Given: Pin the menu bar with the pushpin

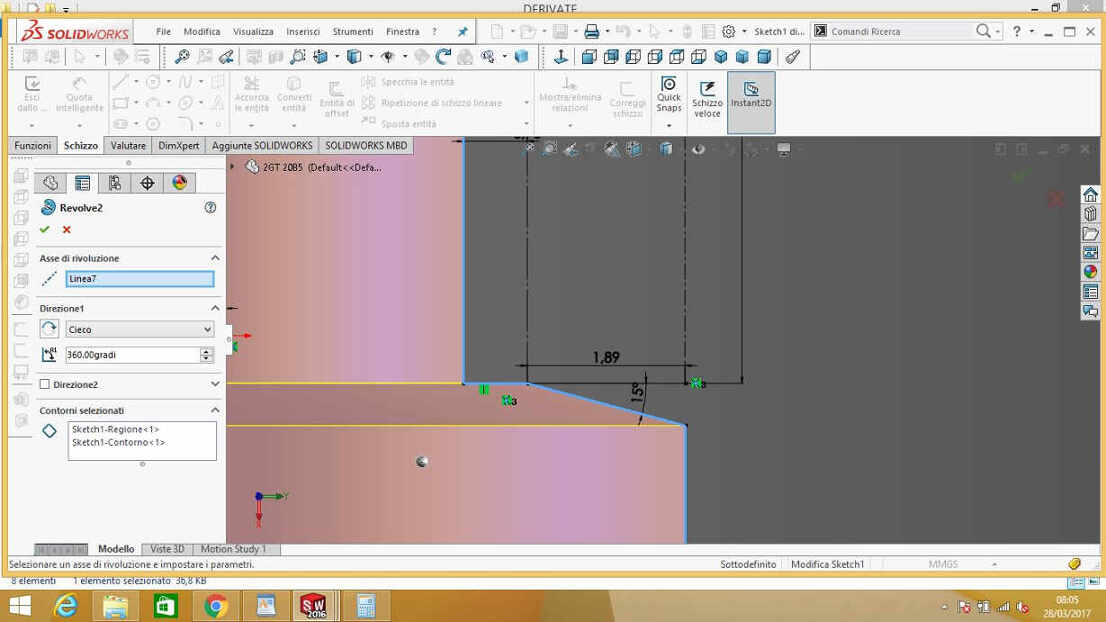Looking at the screenshot, I should pyautogui.click(x=463, y=32).
